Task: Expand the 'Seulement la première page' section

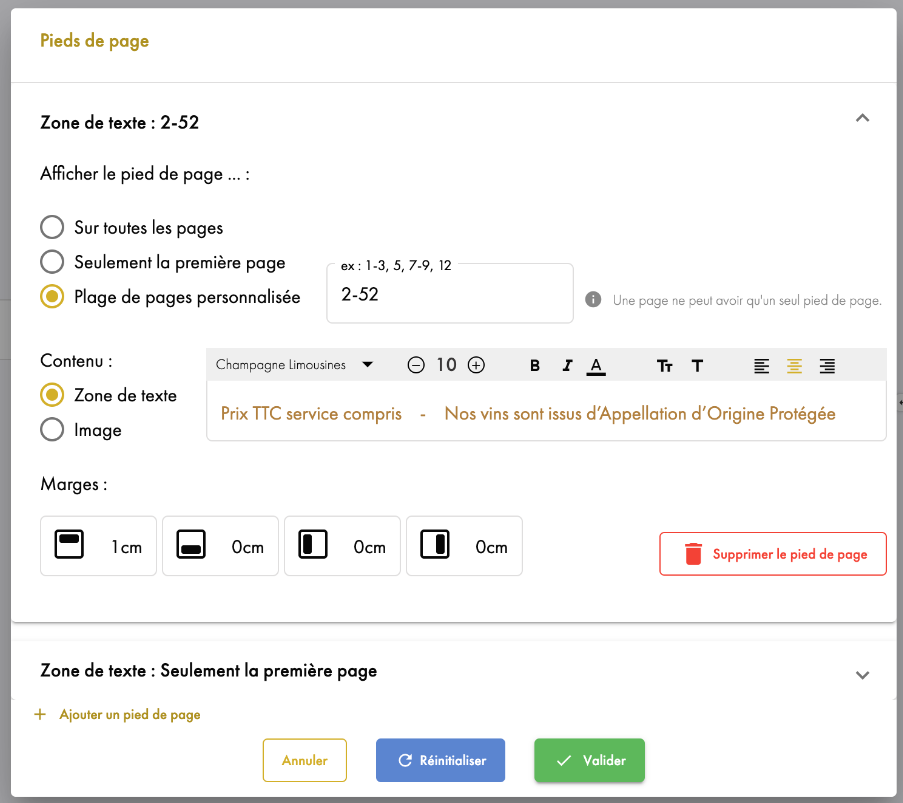Action: 862,675
